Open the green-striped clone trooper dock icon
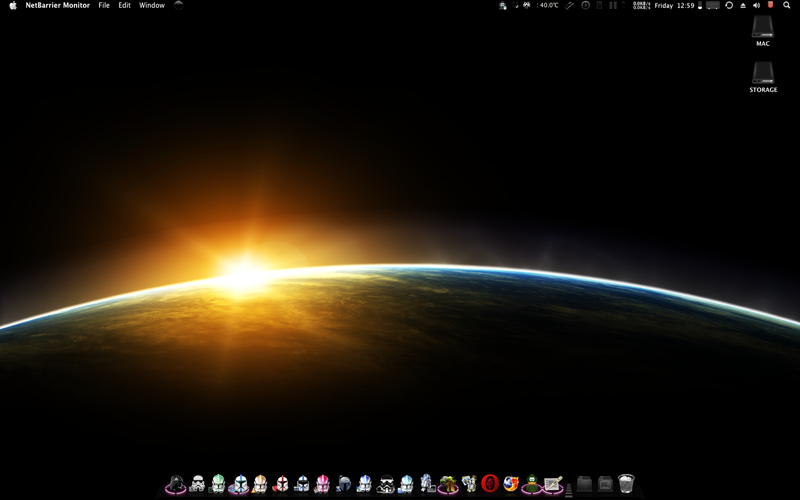Viewport: 800px width, 500px height. 218,484
